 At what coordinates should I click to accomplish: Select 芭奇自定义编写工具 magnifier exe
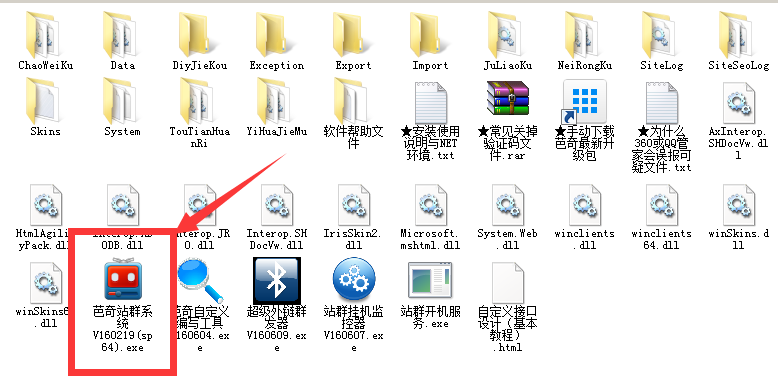tap(200, 281)
